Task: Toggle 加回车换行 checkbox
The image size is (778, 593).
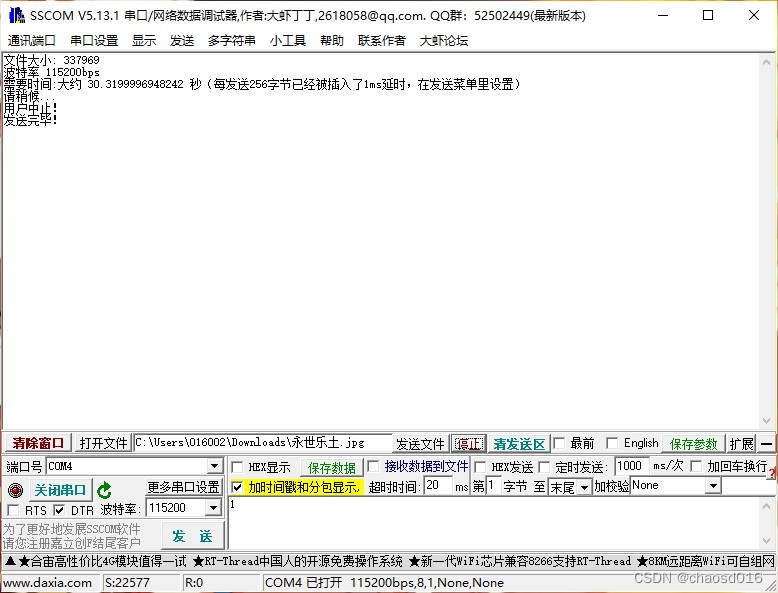Action: 696,466
